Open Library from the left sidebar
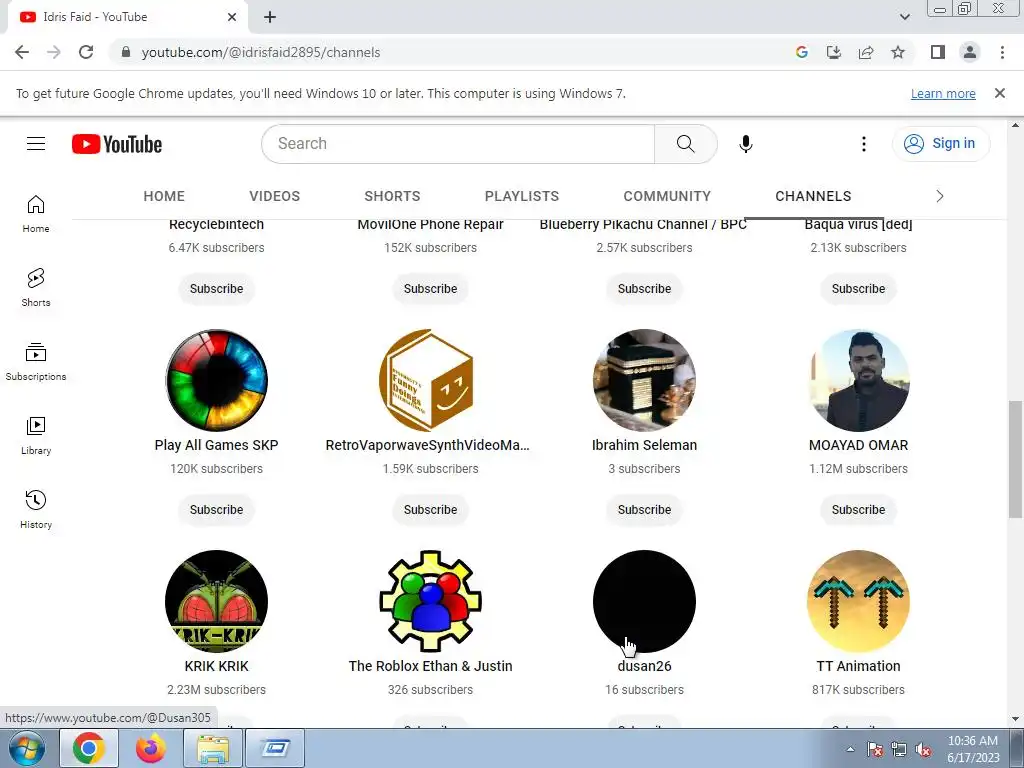 36,436
